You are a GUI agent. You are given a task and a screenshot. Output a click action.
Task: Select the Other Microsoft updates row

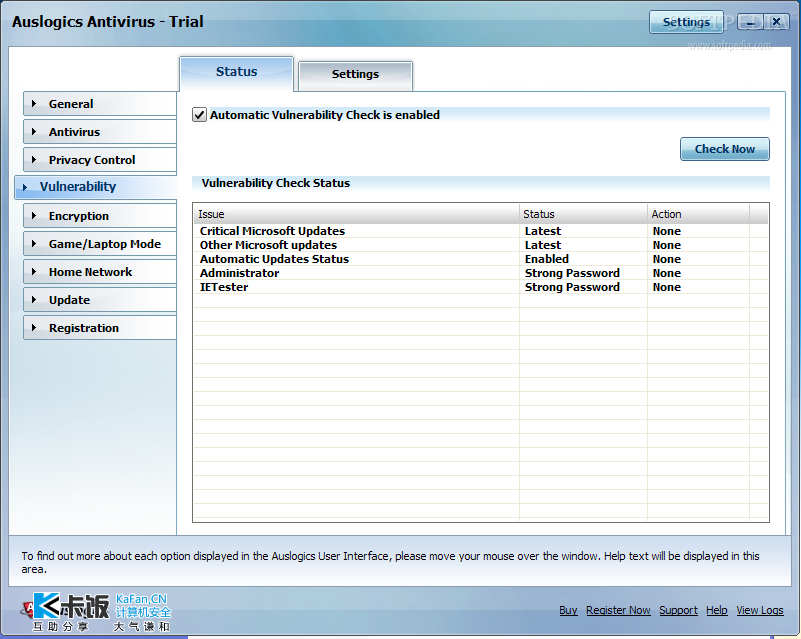click(480, 245)
